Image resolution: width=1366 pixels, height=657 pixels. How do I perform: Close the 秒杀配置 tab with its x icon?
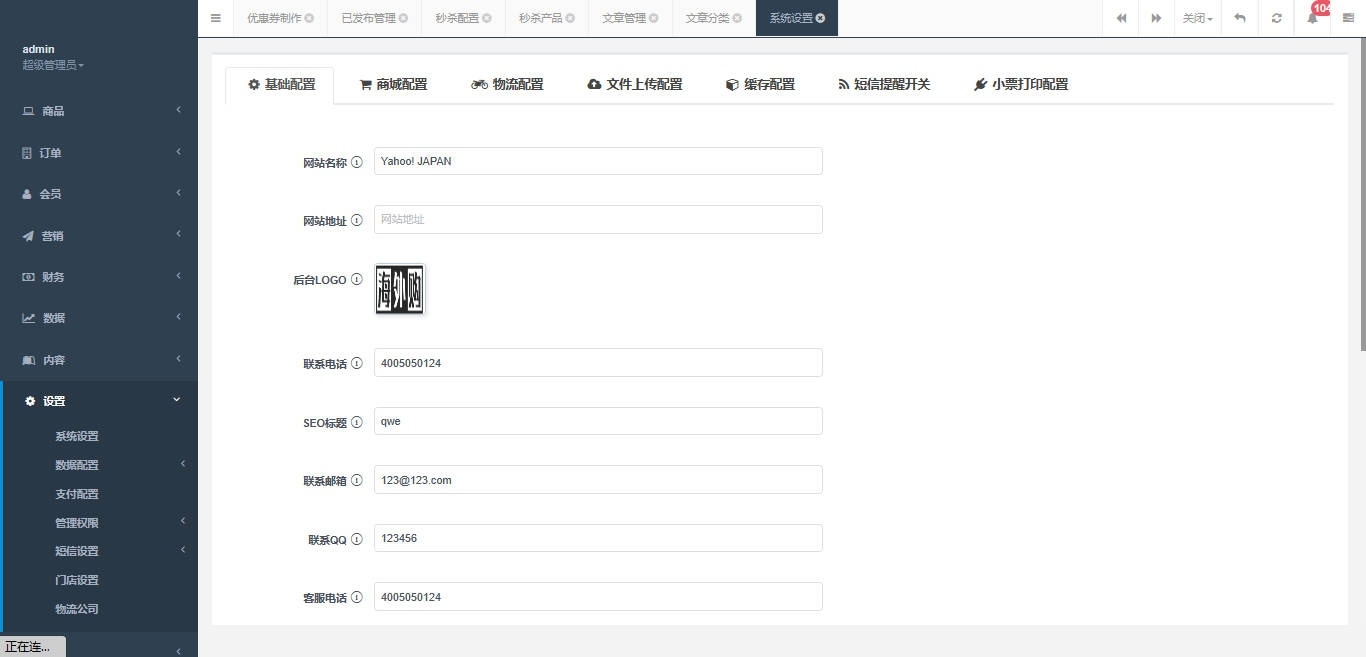pos(487,18)
